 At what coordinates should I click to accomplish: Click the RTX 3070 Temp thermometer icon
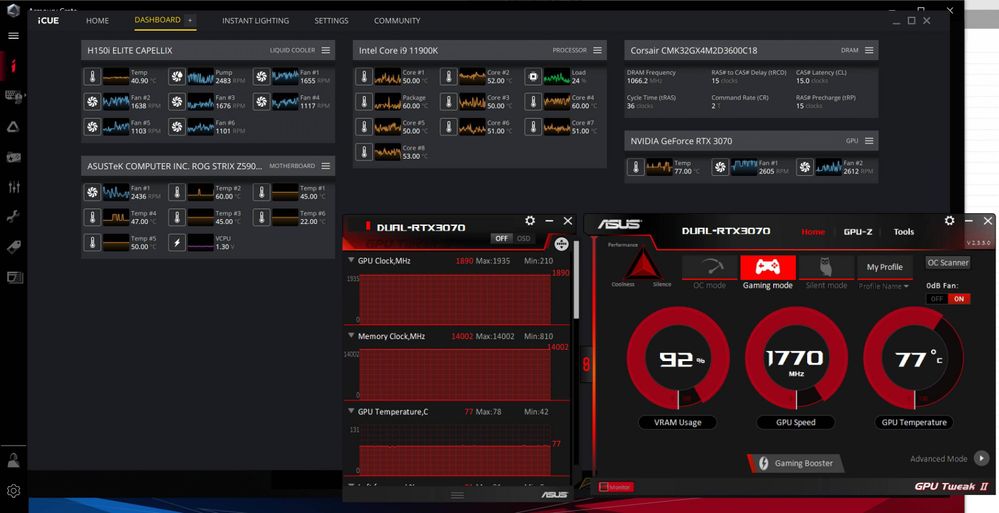point(635,167)
